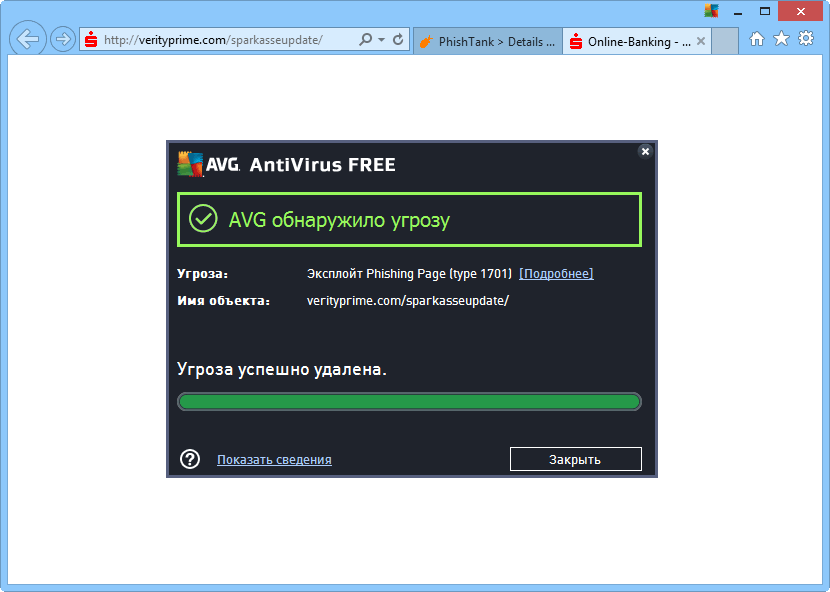Screen dimensions: 830x592
Task: Click the Home icon in the toolbar
Action: click(758, 39)
